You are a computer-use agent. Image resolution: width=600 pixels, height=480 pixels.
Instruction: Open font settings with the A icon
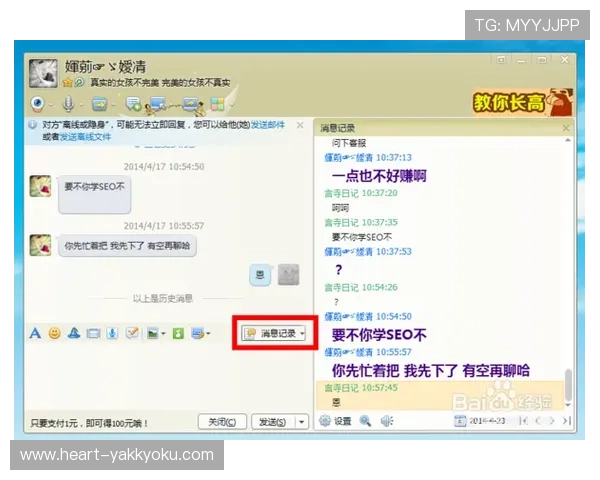tap(35, 333)
